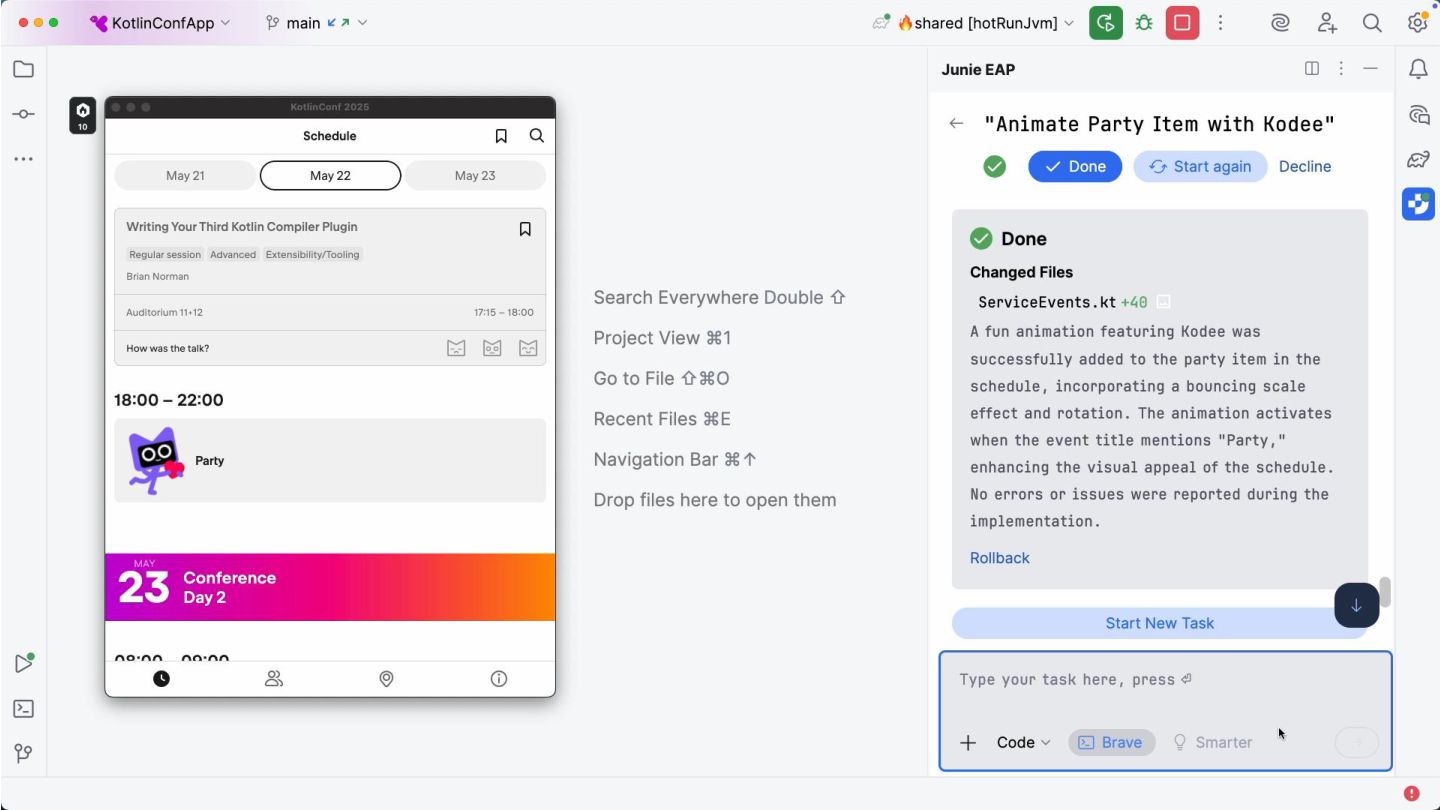Image resolution: width=1440 pixels, height=810 pixels.
Task: Show more tool windows ellipsis icon
Action: (23, 159)
